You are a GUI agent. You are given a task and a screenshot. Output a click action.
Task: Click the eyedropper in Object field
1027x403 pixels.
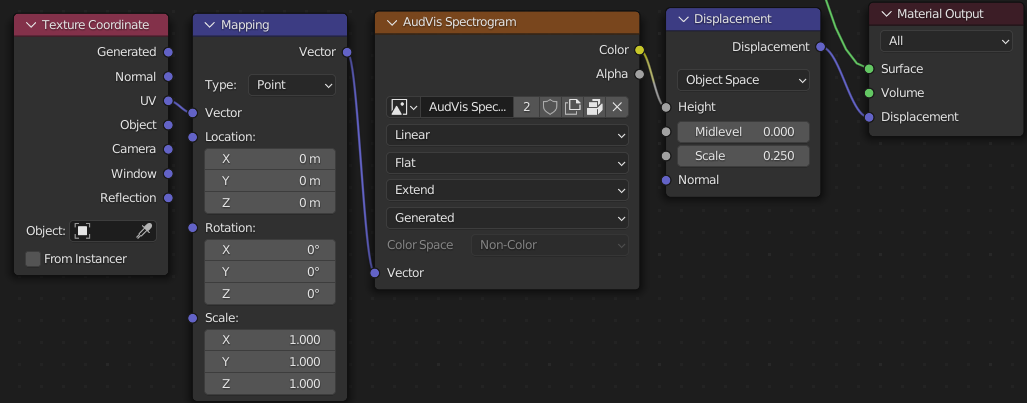[x=143, y=231]
